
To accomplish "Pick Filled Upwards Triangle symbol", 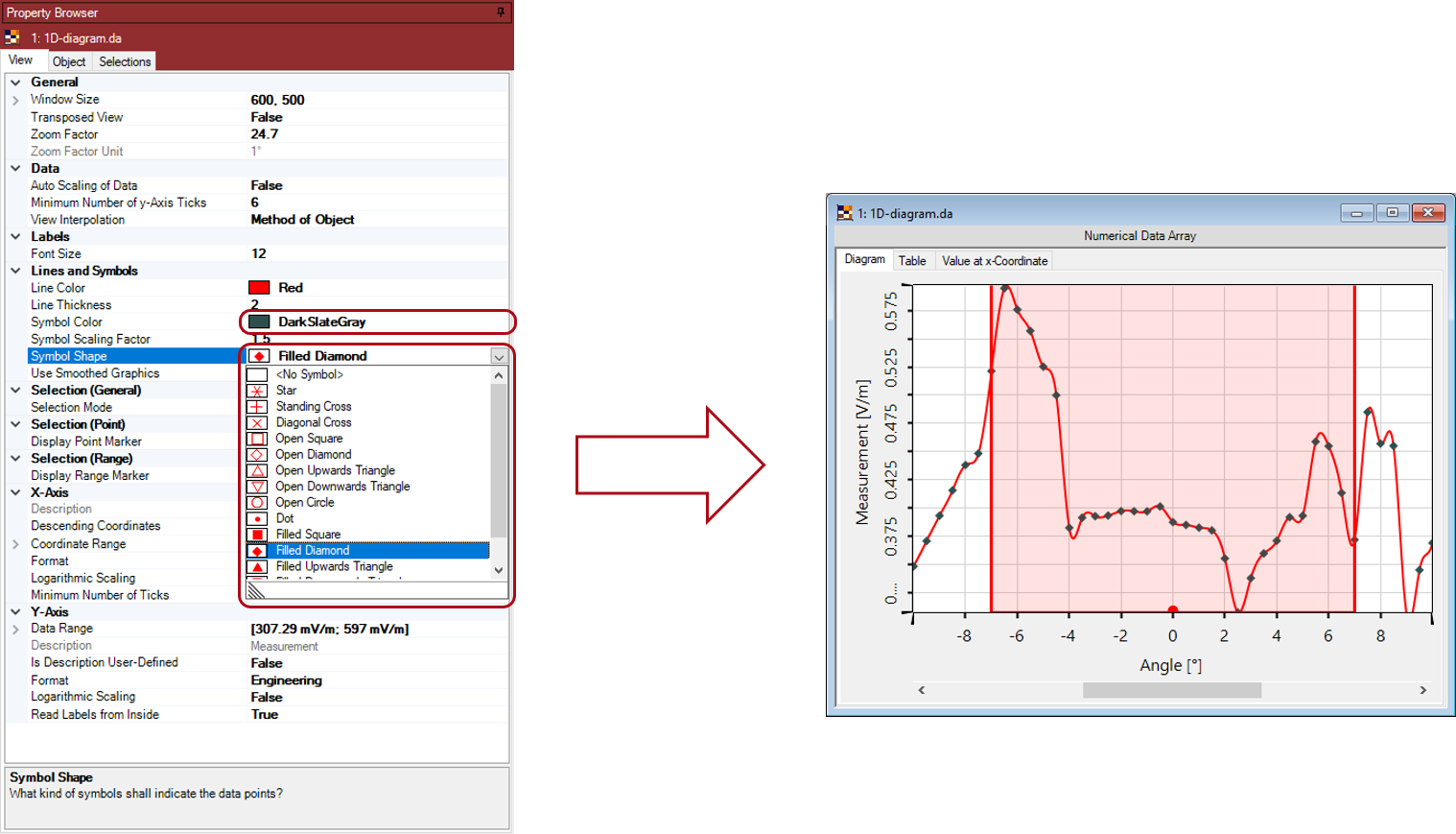I will 368,566.
